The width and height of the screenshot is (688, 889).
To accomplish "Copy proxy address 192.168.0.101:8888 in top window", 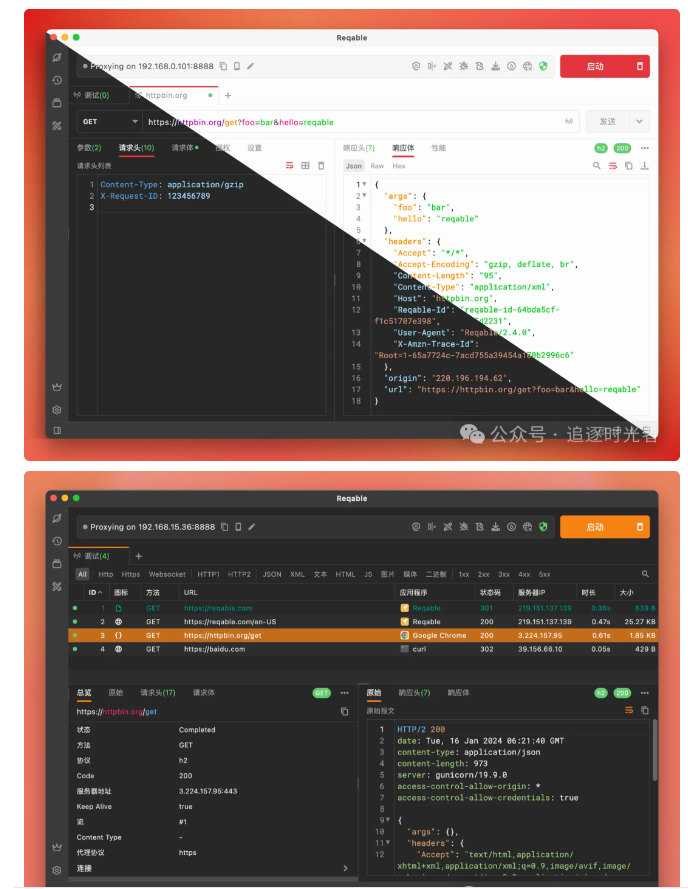I will click(x=223, y=66).
